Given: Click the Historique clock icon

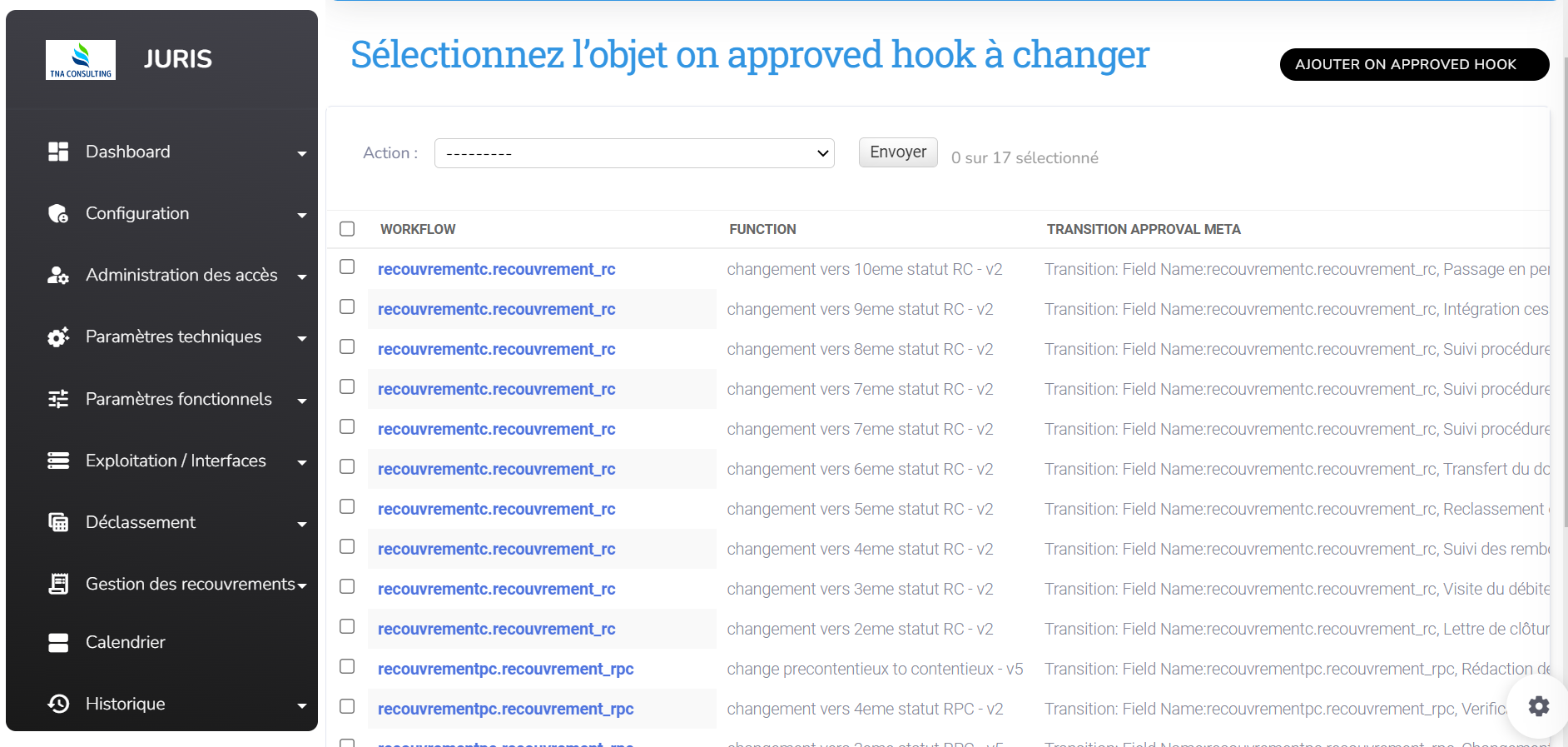Looking at the screenshot, I should (58, 704).
